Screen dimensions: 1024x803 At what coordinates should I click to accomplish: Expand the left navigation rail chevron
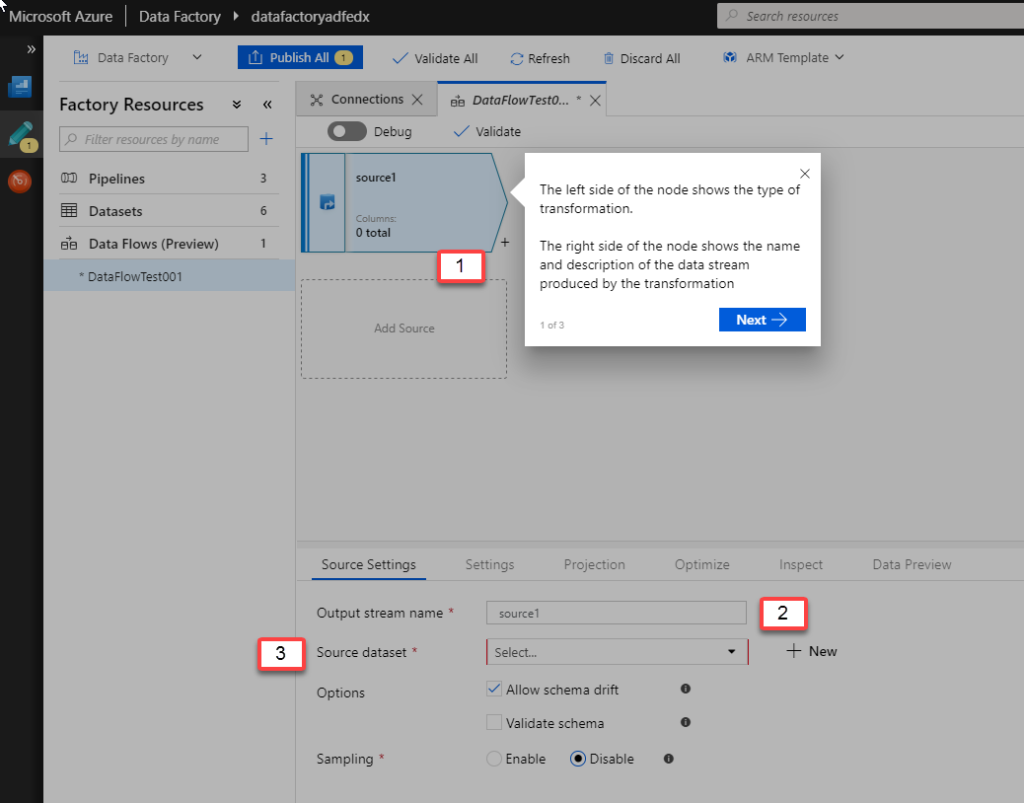(31, 50)
